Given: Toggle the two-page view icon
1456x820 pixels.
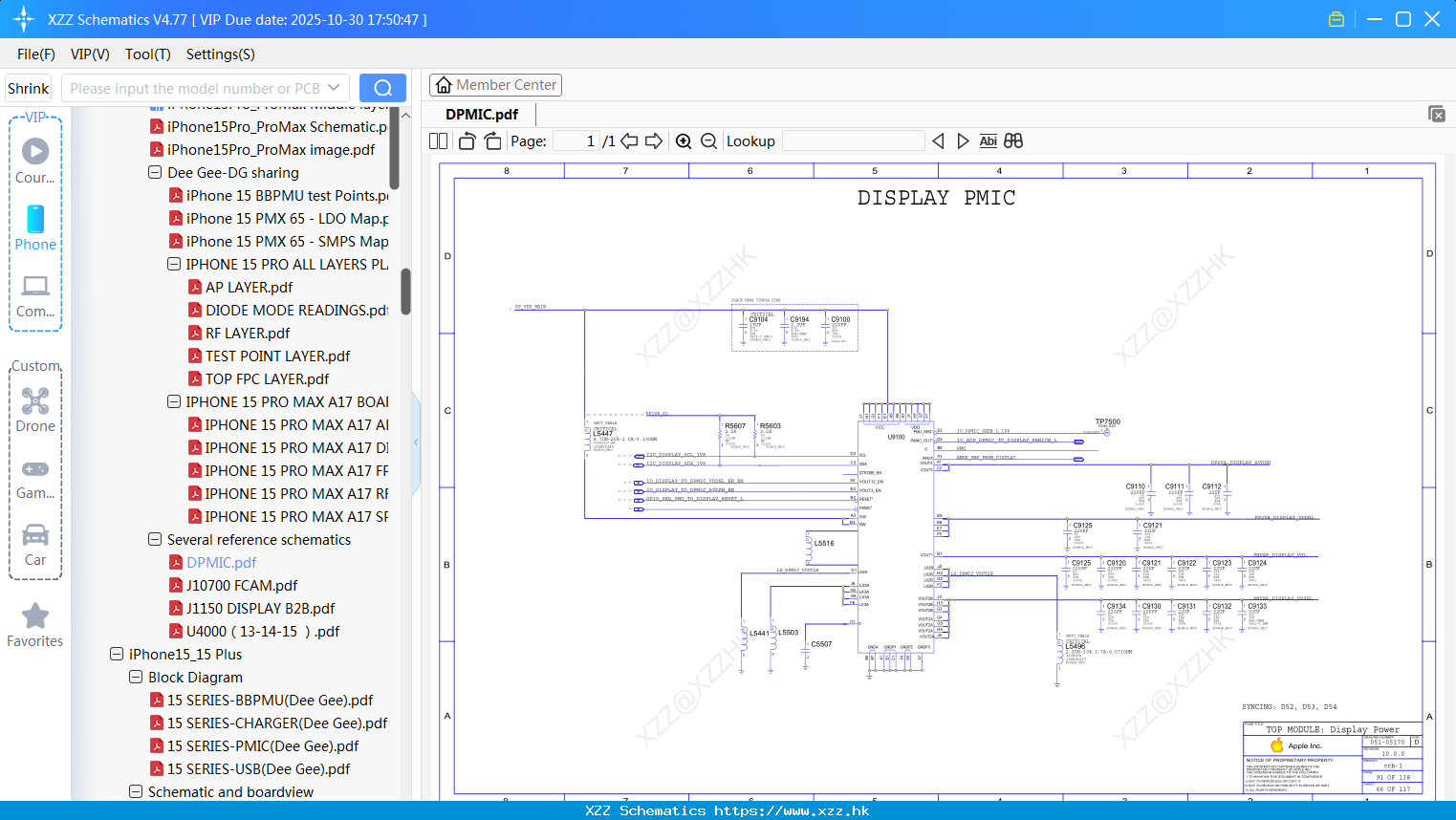Looking at the screenshot, I should pyautogui.click(x=438, y=140).
